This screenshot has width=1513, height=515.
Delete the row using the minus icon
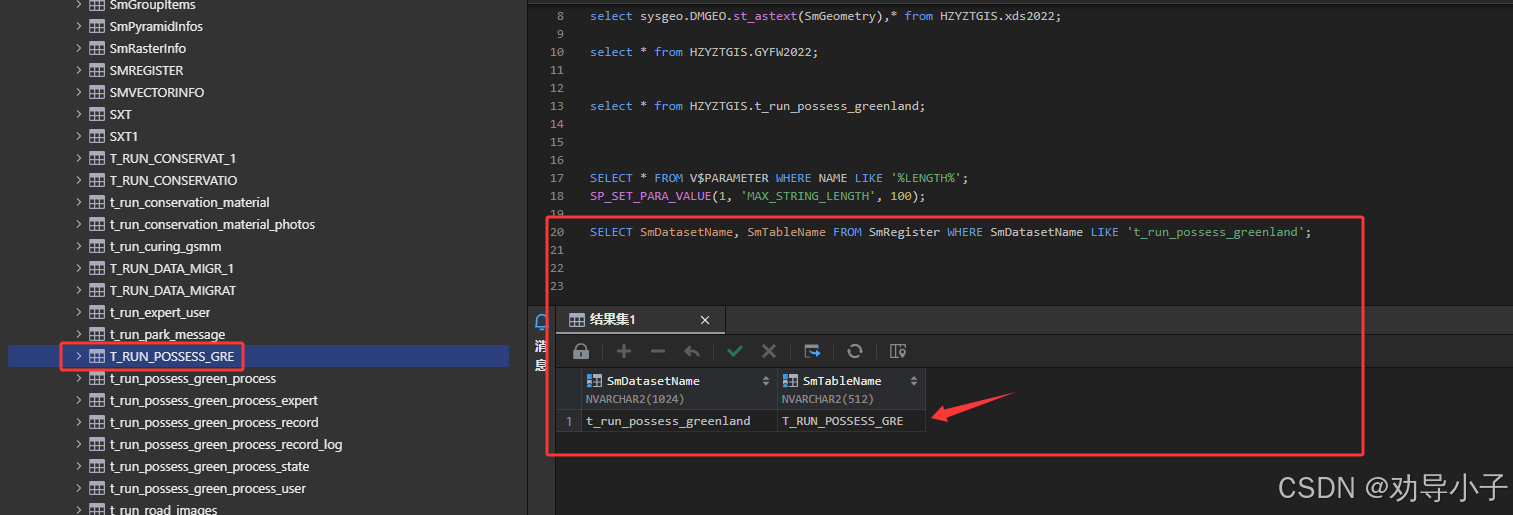tap(657, 351)
